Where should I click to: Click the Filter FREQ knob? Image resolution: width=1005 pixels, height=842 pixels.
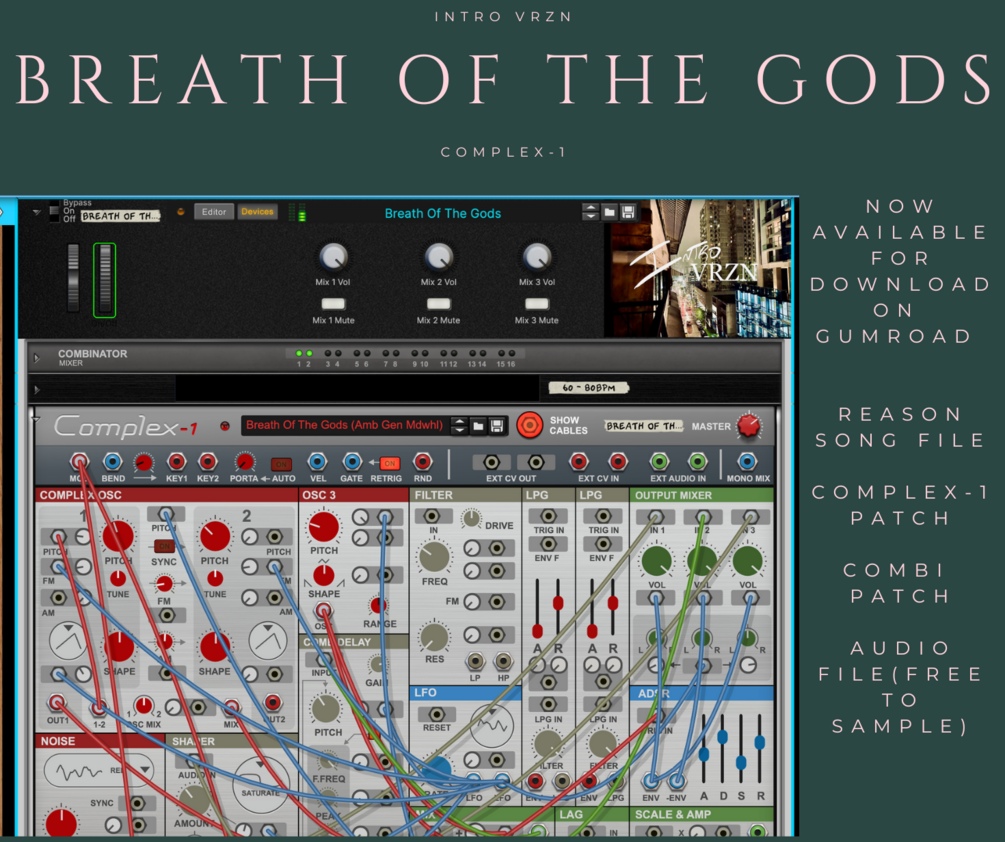tap(434, 557)
